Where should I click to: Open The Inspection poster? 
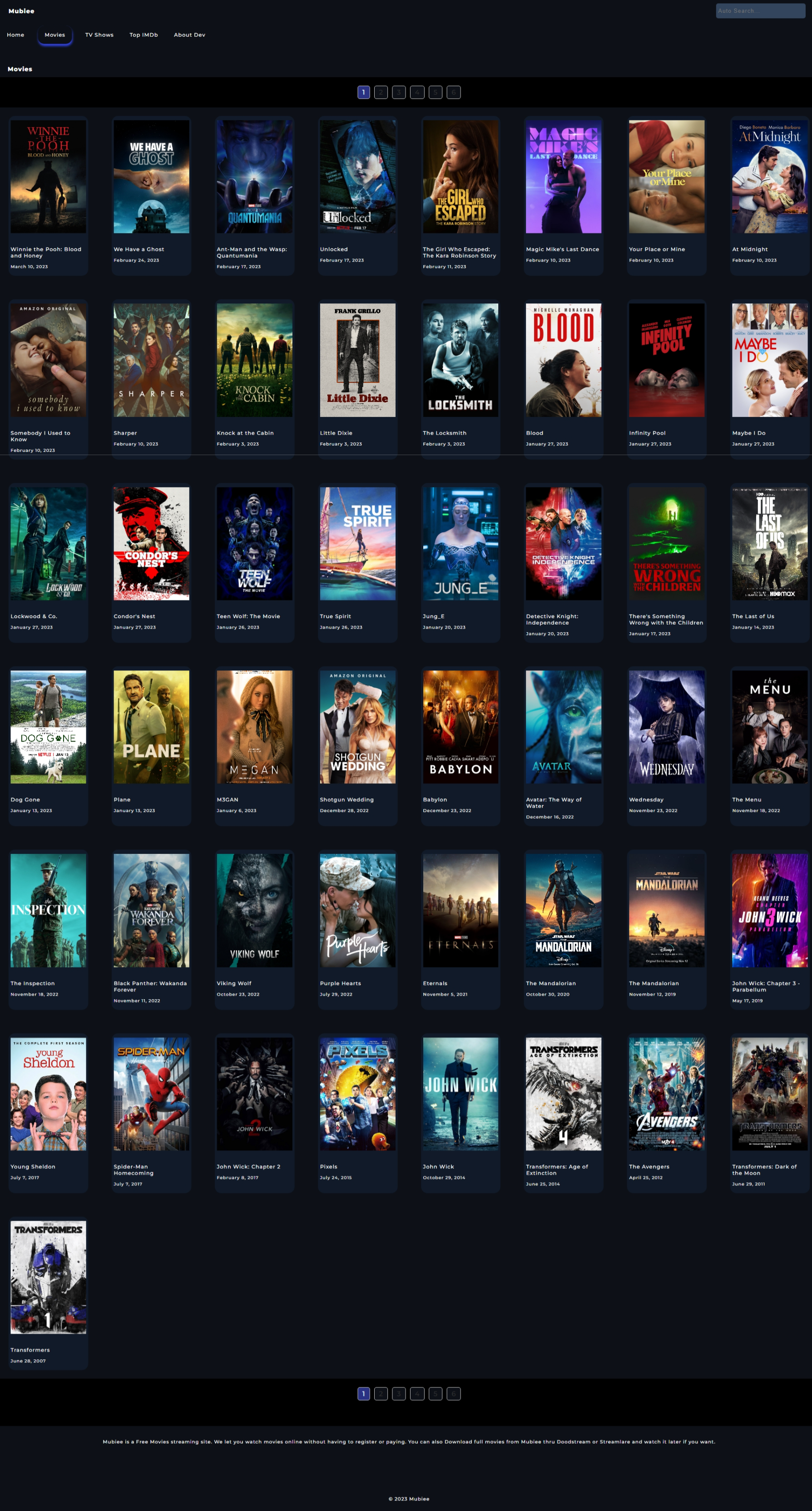(x=48, y=910)
